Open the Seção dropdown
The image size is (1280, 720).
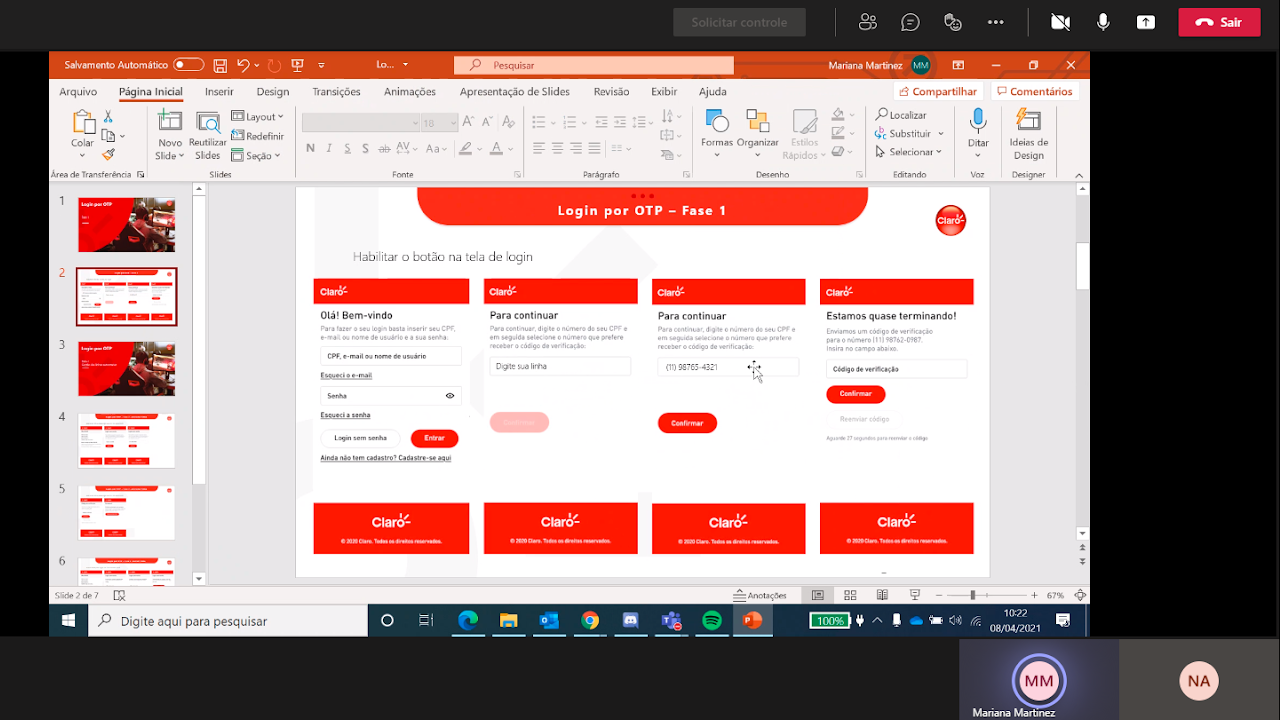pos(258,156)
